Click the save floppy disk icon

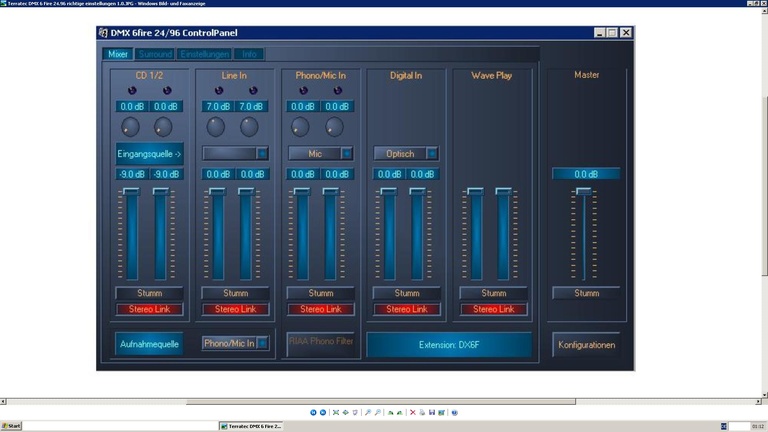click(x=432, y=412)
